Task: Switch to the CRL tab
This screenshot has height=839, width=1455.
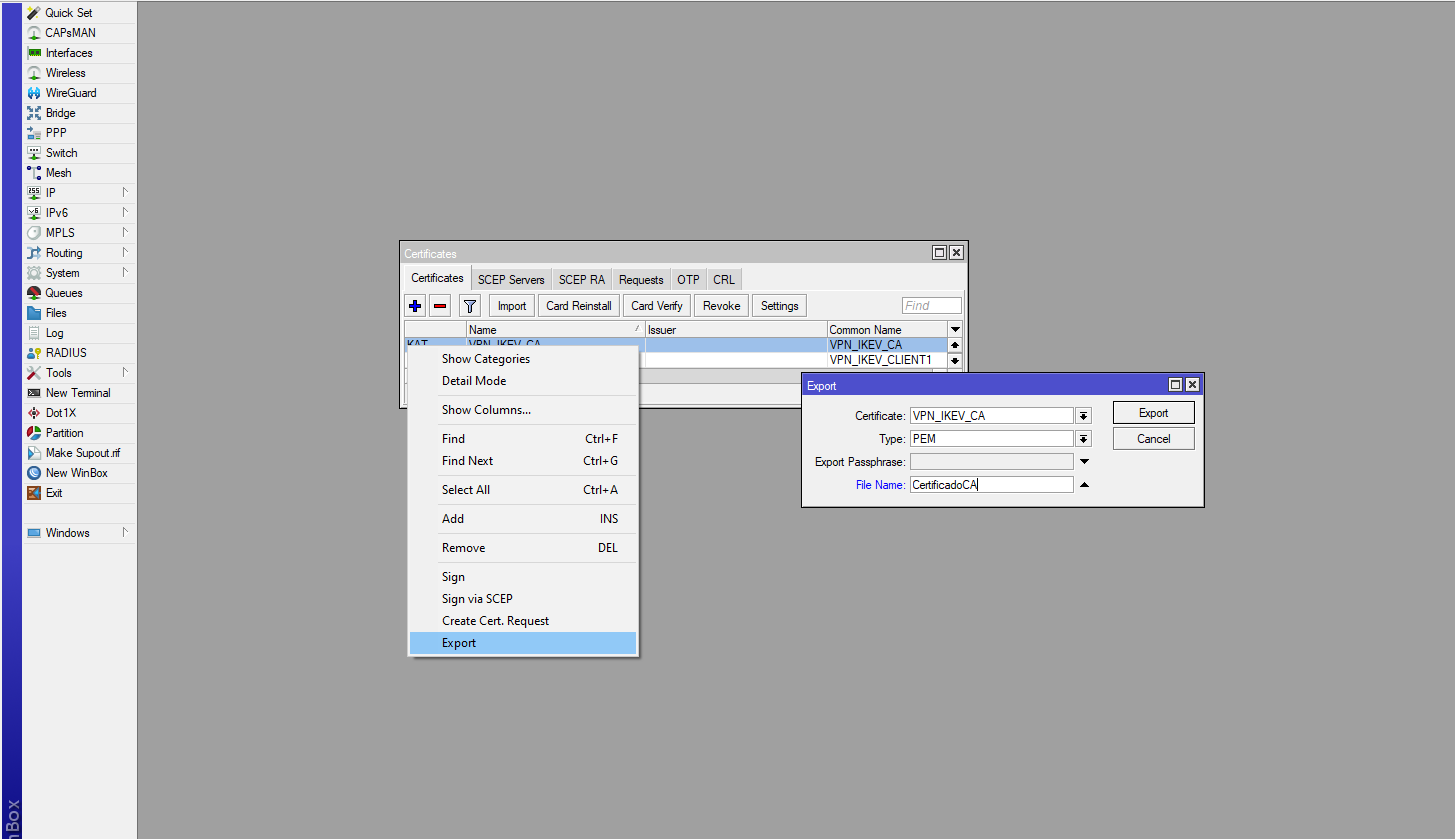Action: [x=724, y=280]
